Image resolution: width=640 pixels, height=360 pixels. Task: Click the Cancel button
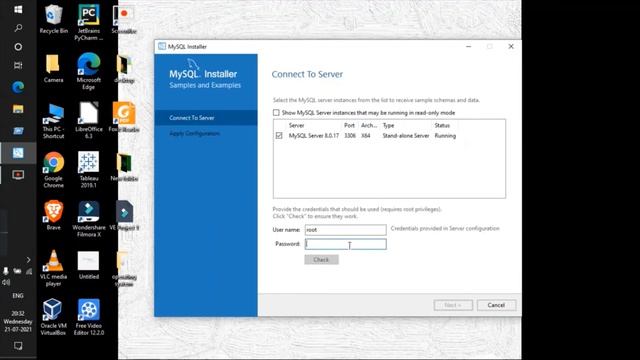pyautogui.click(x=496, y=305)
